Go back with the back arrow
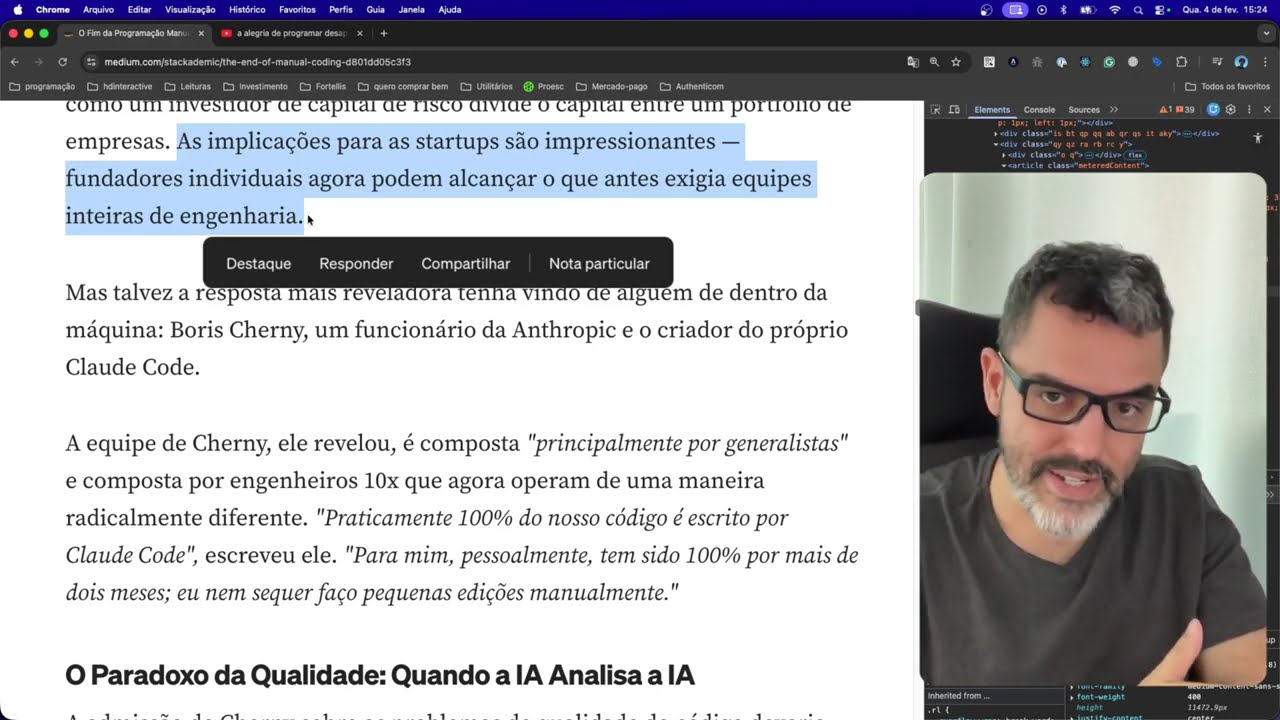Screen dimensions: 1280x720 (x=14, y=62)
